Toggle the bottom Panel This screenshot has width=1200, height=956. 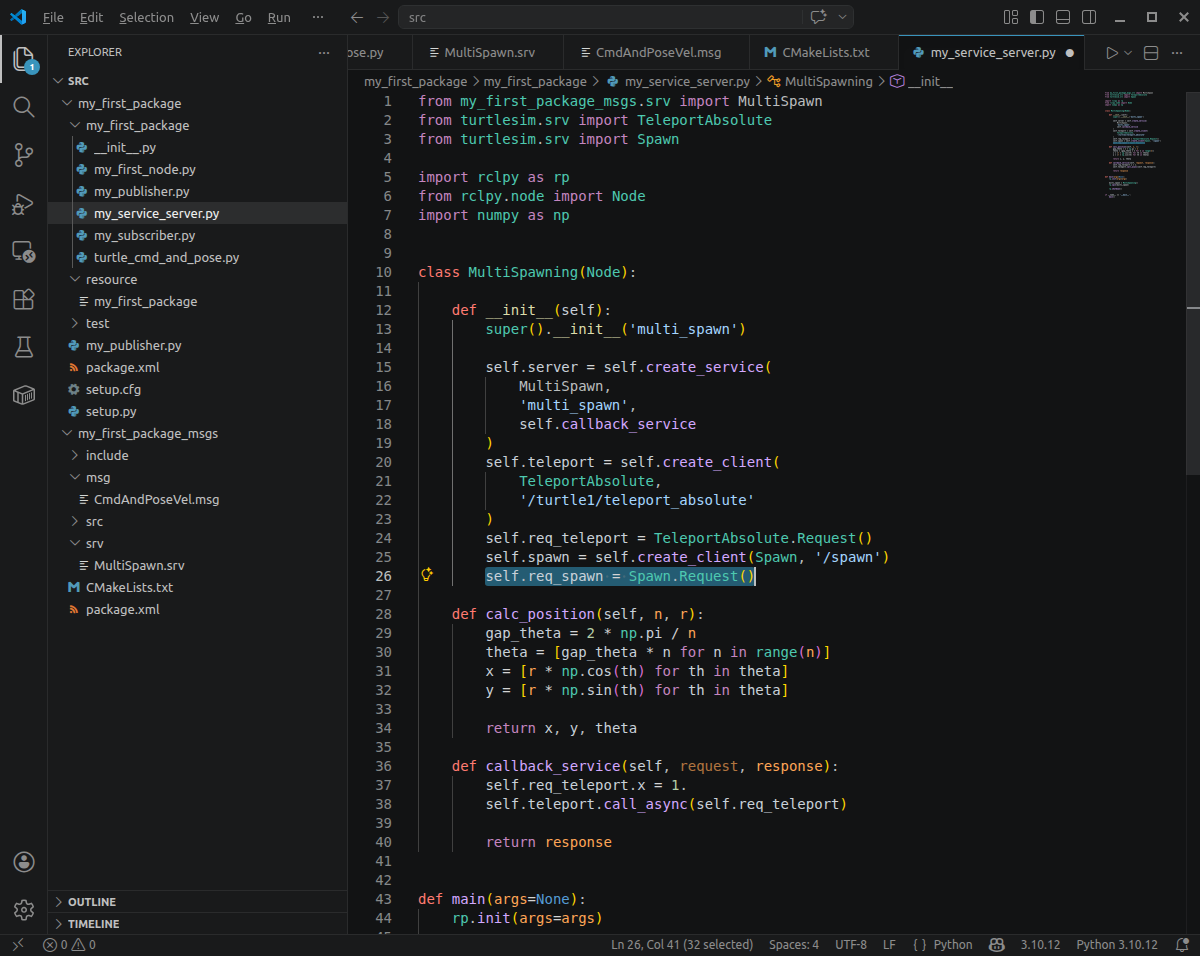tap(1063, 17)
